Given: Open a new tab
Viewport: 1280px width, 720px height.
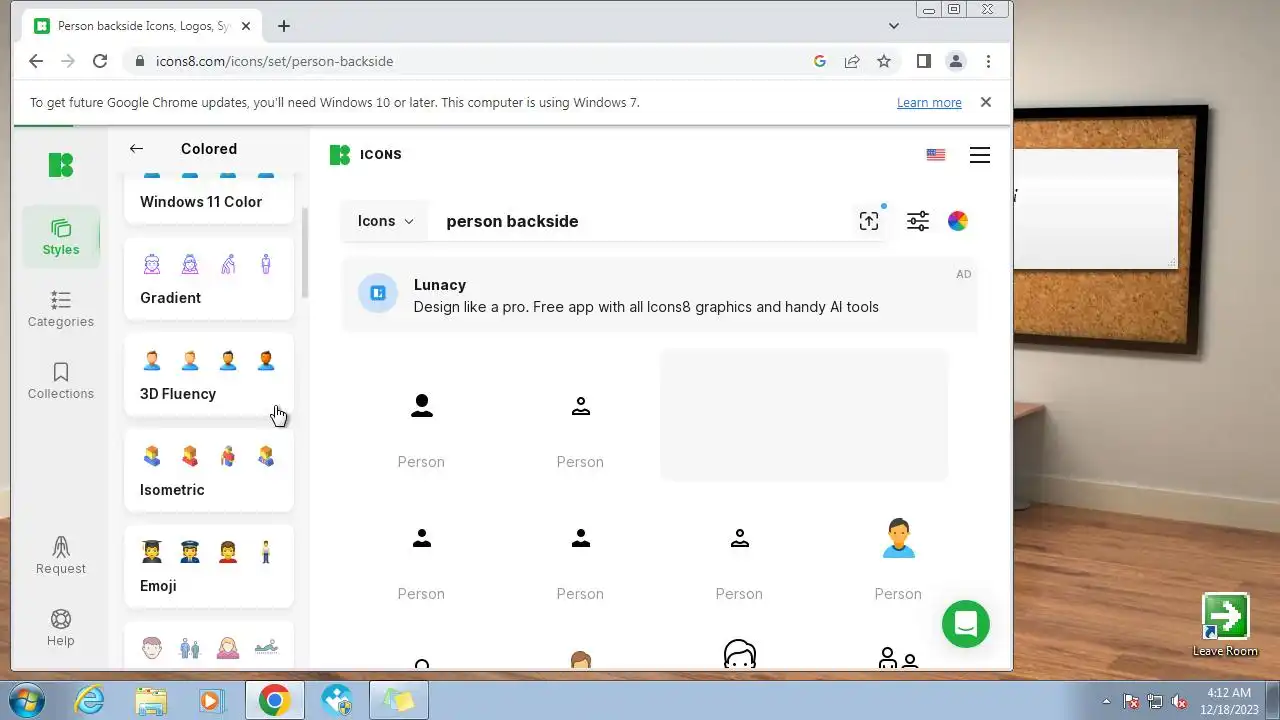Looking at the screenshot, I should point(284,26).
